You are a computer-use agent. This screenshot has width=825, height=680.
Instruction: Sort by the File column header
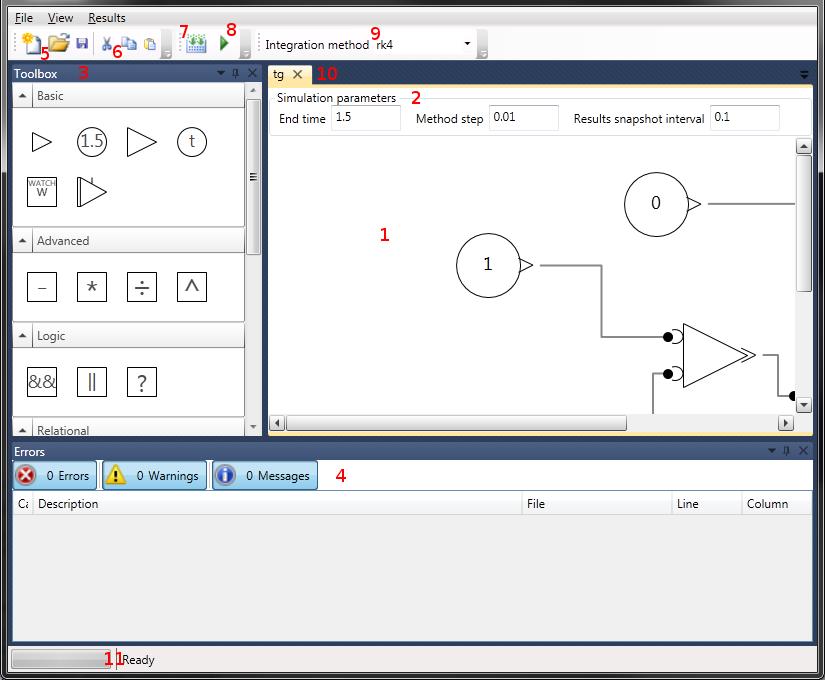597,504
